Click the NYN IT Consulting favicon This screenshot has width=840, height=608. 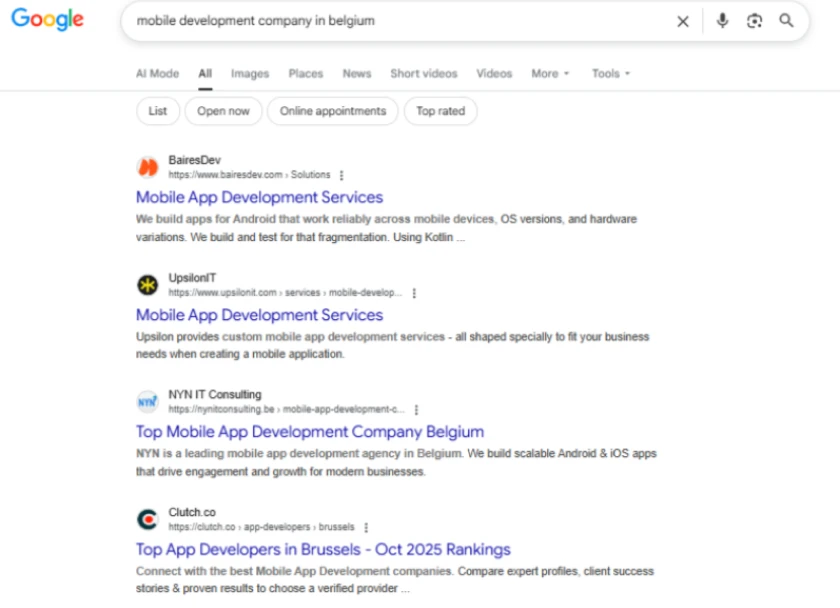(147, 401)
